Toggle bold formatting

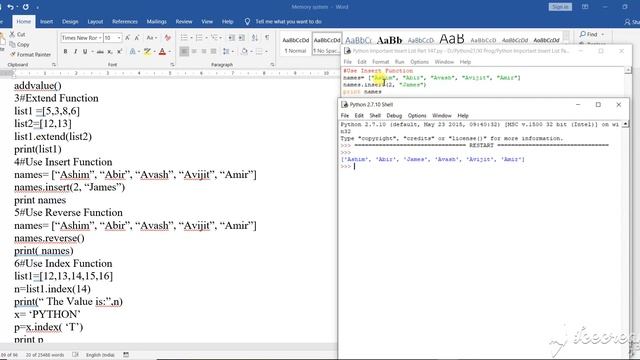coord(65,51)
